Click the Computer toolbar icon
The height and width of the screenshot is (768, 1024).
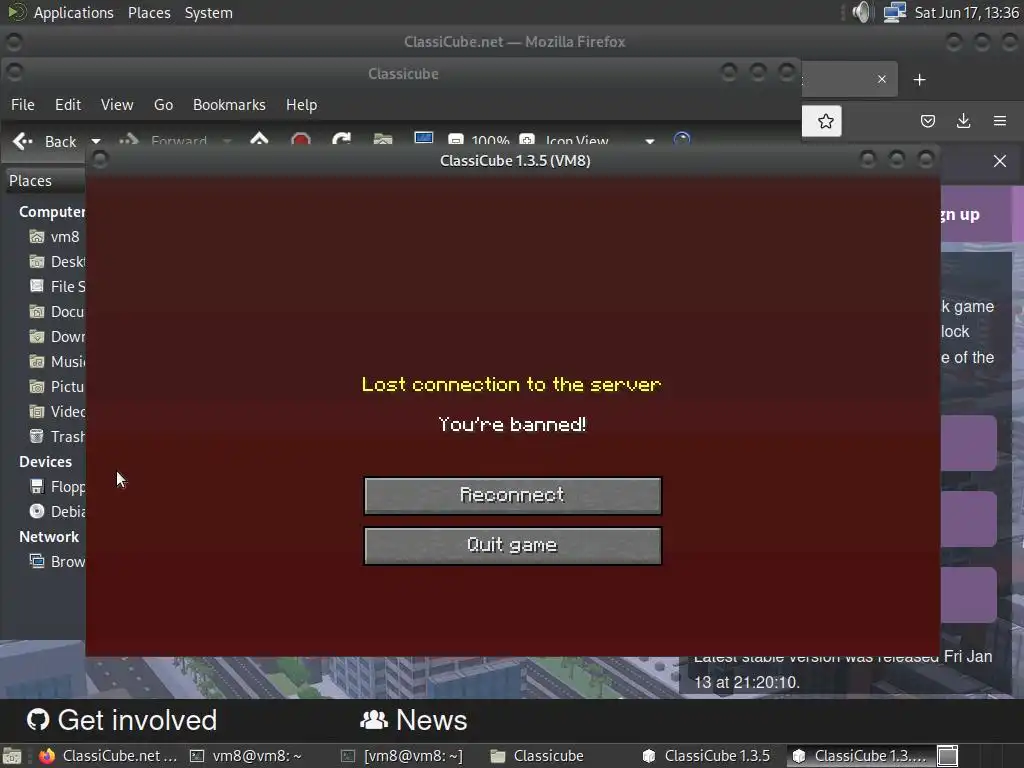click(x=423, y=139)
